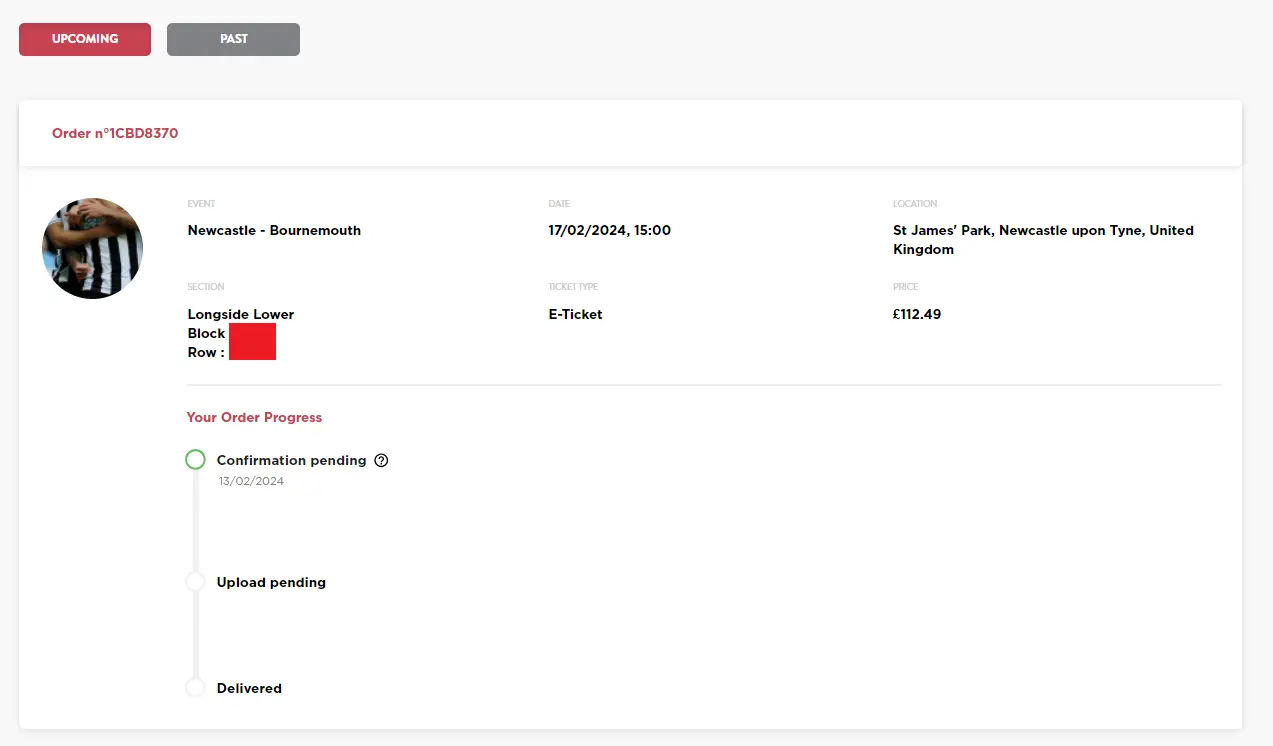Click the red redacted row block
This screenshot has height=746, width=1273.
(252, 341)
